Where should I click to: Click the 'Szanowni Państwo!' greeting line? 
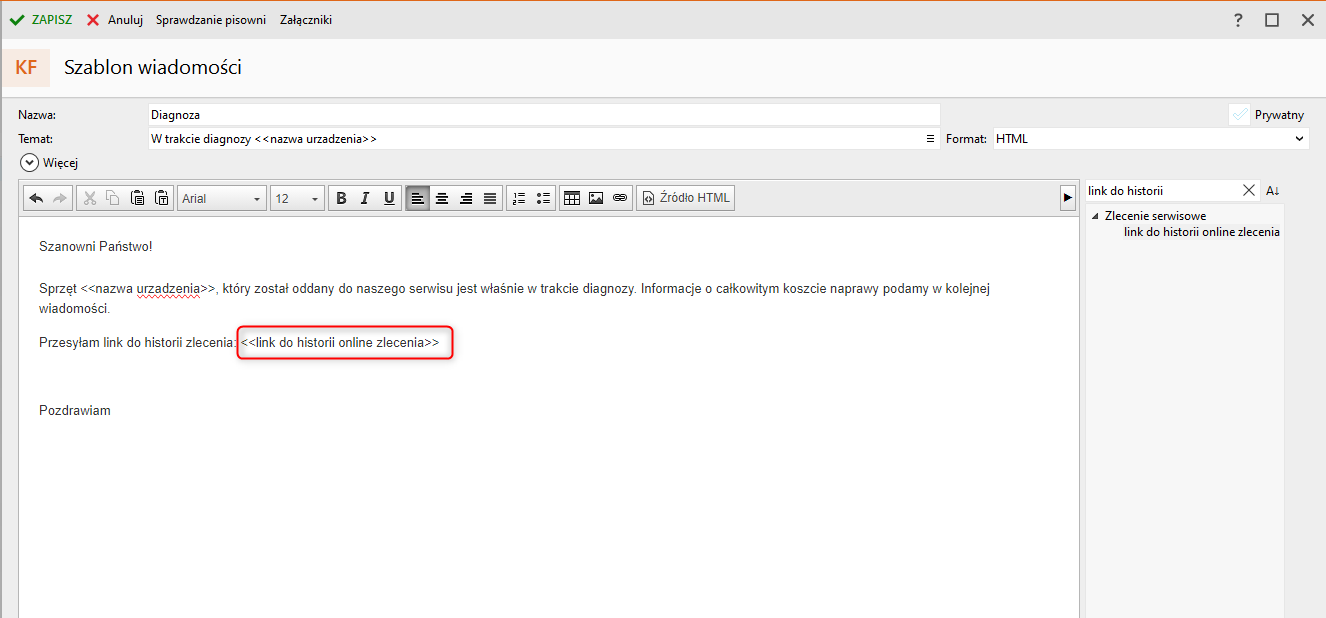pos(96,246)
